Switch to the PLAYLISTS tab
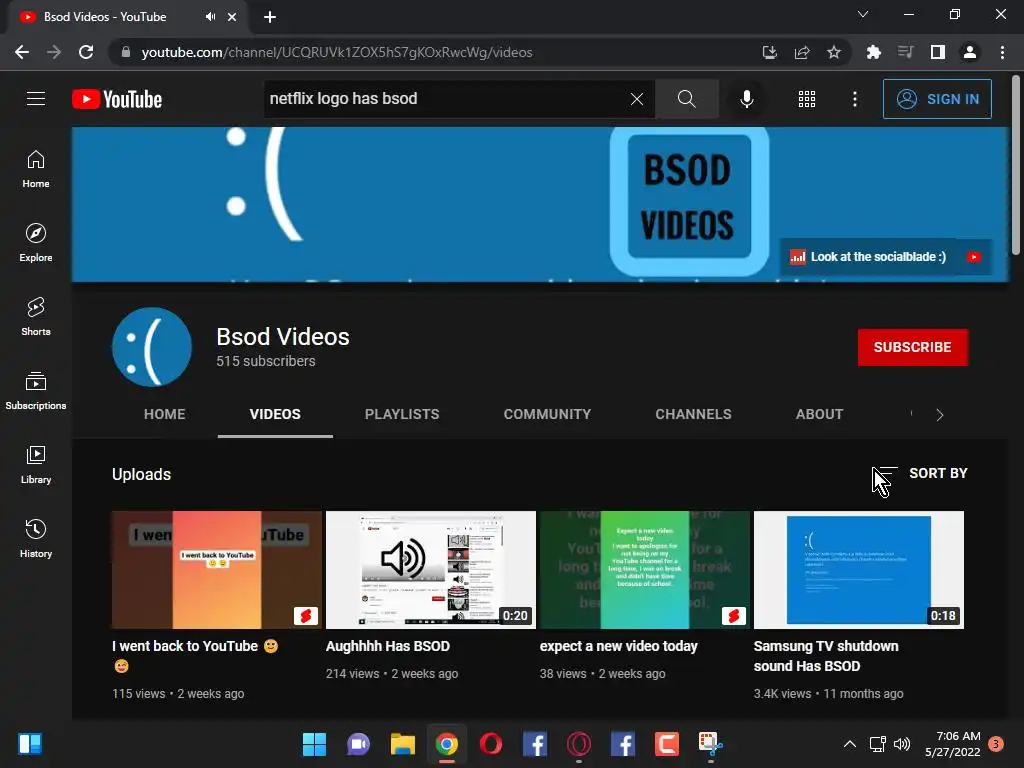 (x=402, y=414)
